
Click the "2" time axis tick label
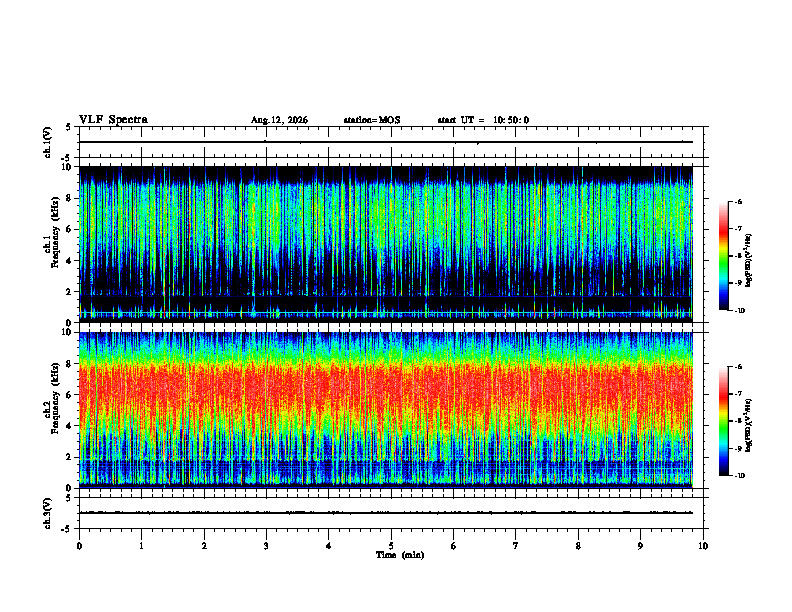[204, 546]
